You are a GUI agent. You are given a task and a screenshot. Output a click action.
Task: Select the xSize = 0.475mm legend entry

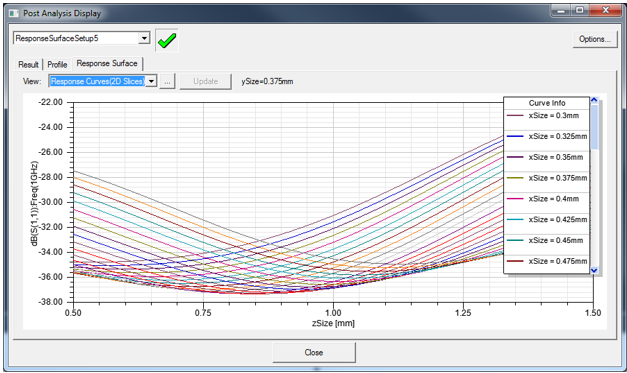pyautogui.click(x=546, y=261)
